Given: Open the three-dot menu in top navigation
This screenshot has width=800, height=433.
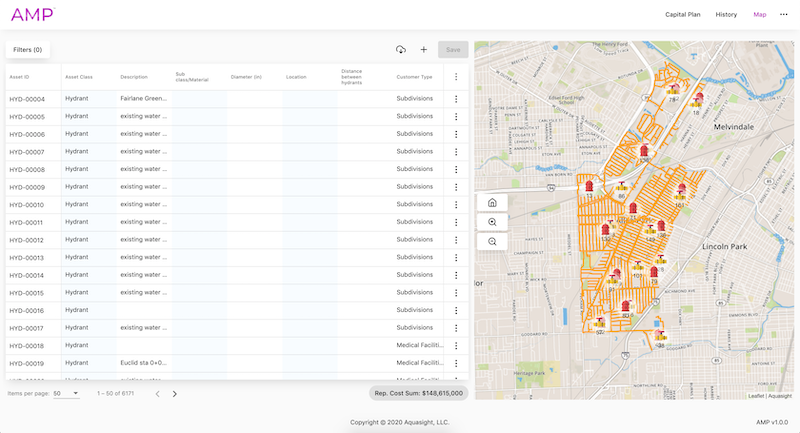Looking at the screenshot, I should click(x=784, y=15).
